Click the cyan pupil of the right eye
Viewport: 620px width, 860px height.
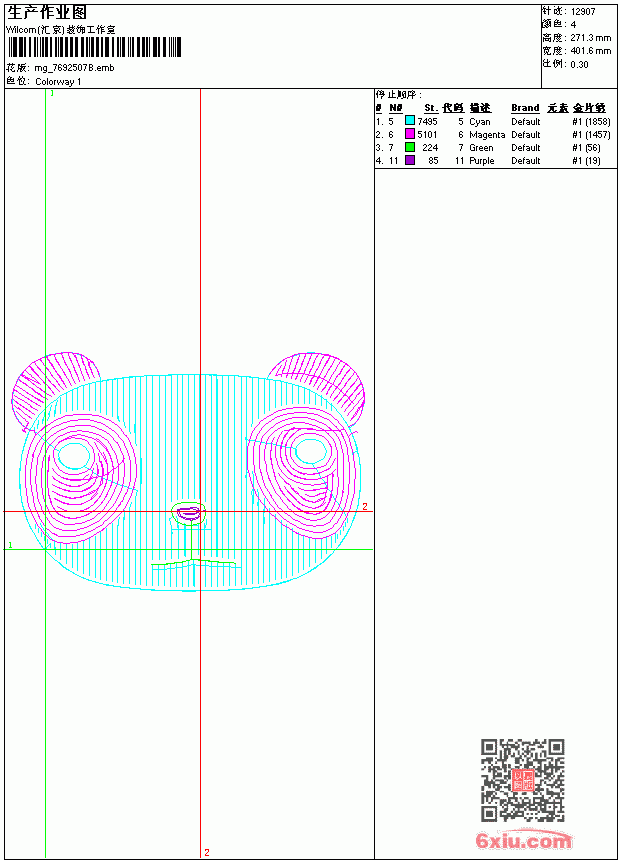tap(311, 452)
